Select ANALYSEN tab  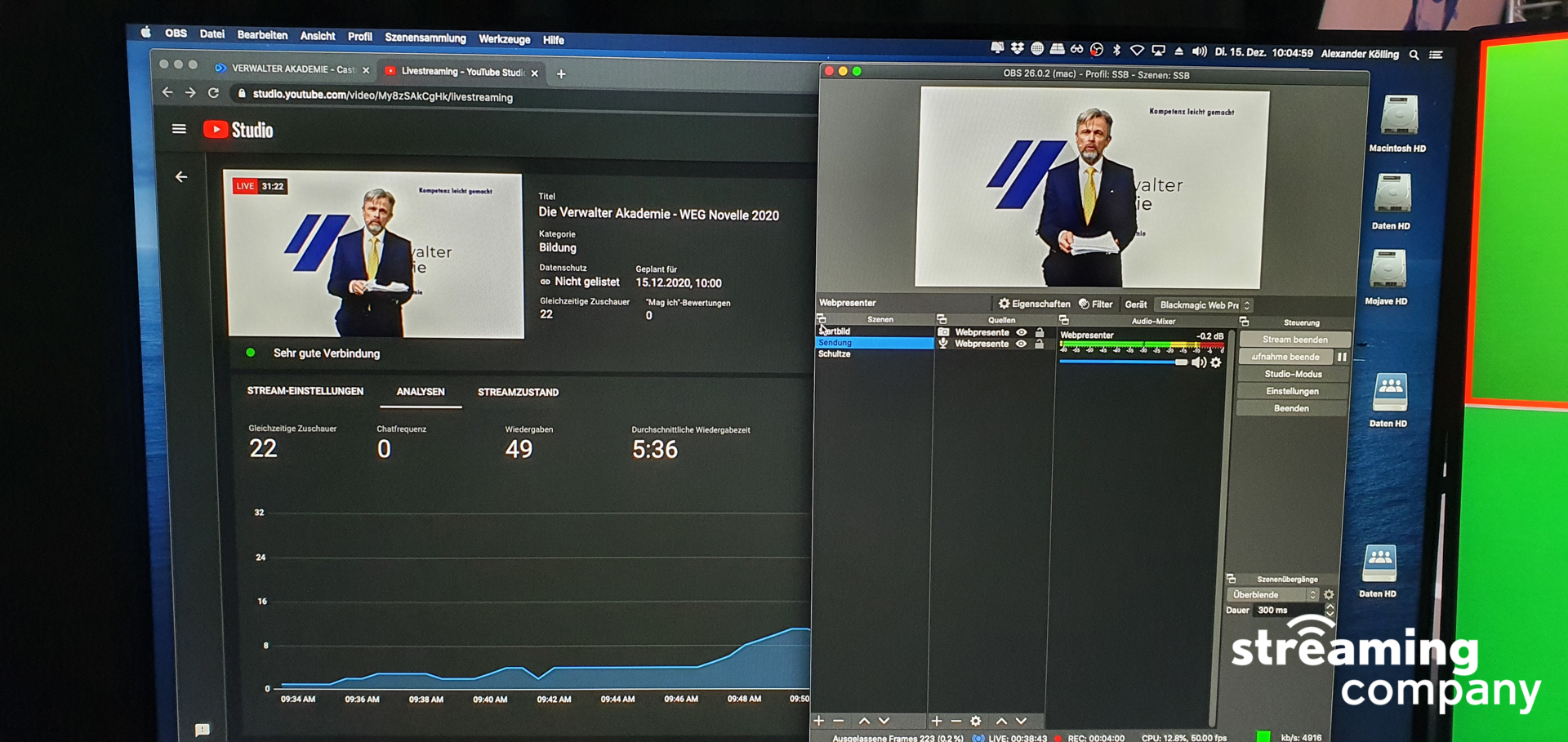pyautogui.click(x=421, y=392)
